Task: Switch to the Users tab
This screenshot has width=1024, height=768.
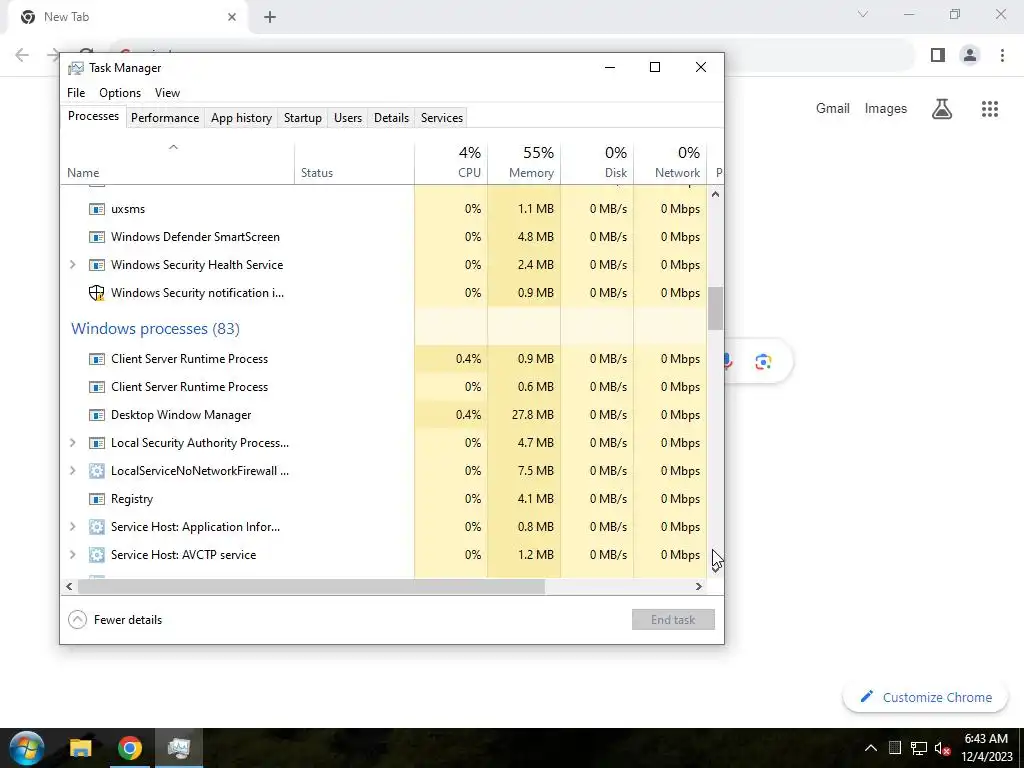Action: click(x=347, y=118)
